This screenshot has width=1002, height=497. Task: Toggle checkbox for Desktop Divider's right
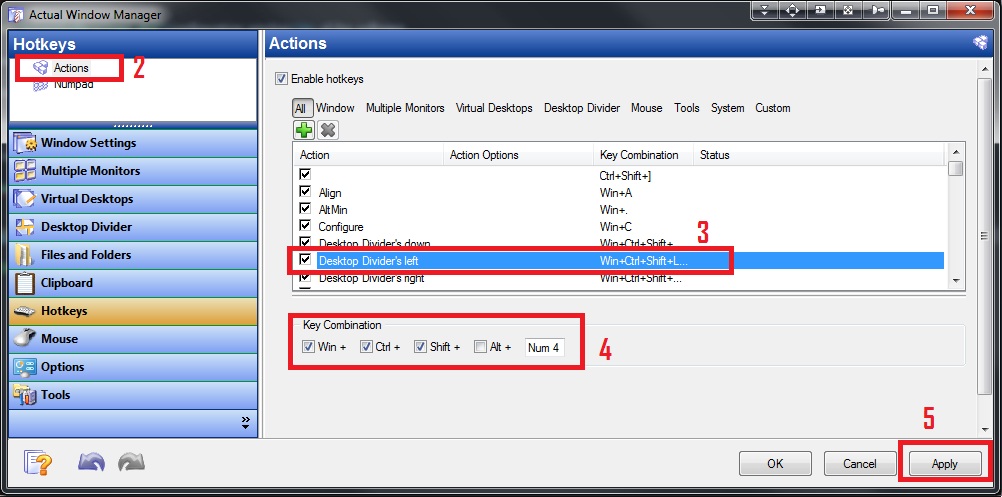(305, 277)
